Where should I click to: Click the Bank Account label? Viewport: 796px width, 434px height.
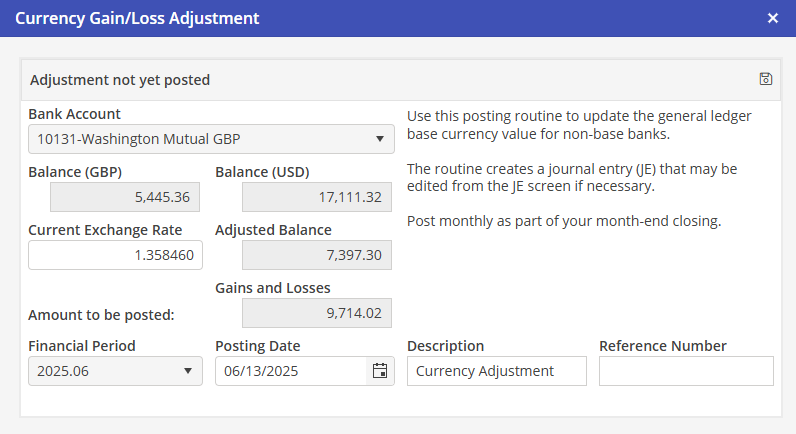point(74,114)
